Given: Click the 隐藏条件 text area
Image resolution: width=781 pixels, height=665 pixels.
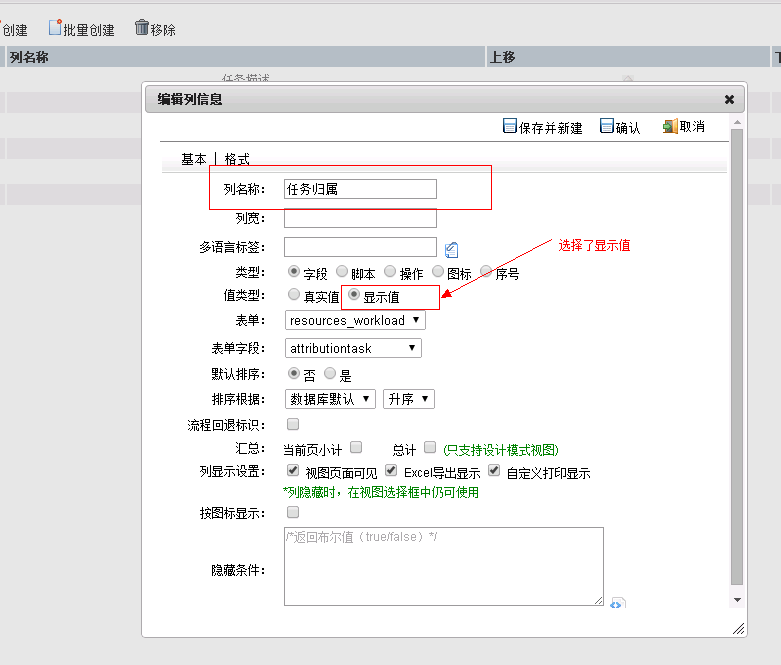Looking at the screenshot, I should pyautogui.click(x=444, y=566).
